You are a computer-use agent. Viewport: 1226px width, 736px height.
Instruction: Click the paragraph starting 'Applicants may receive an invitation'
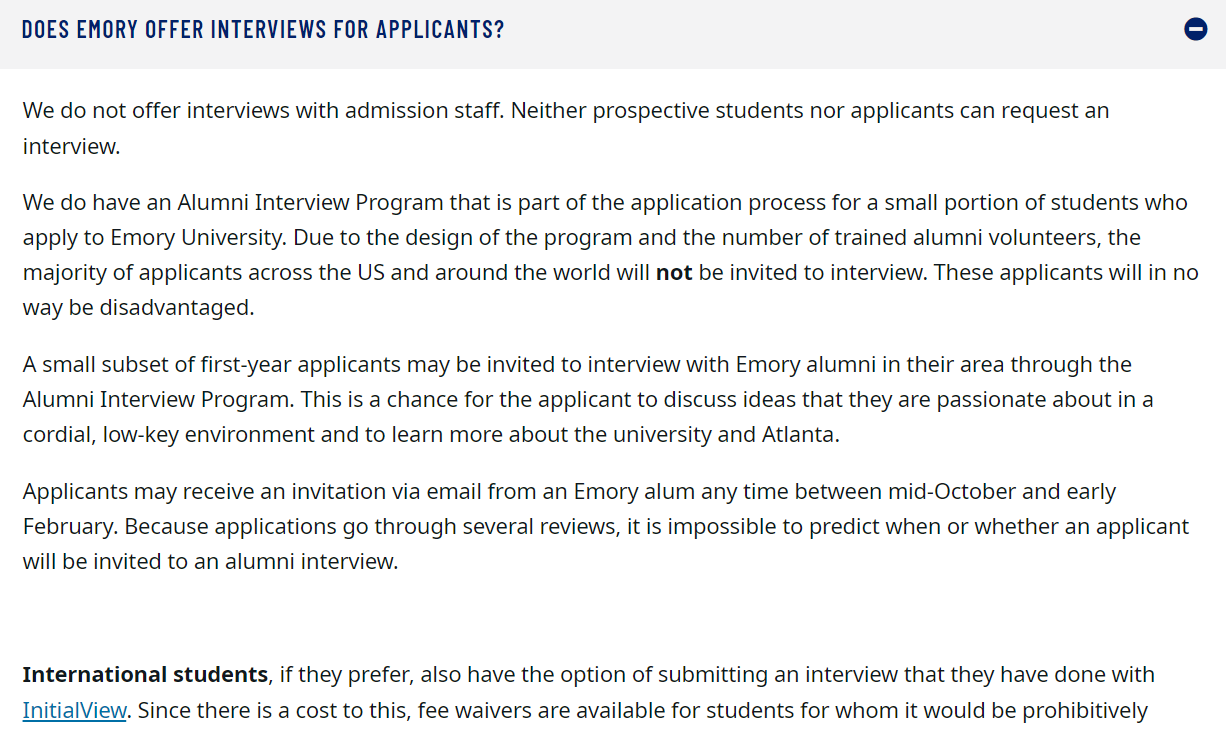606,527
